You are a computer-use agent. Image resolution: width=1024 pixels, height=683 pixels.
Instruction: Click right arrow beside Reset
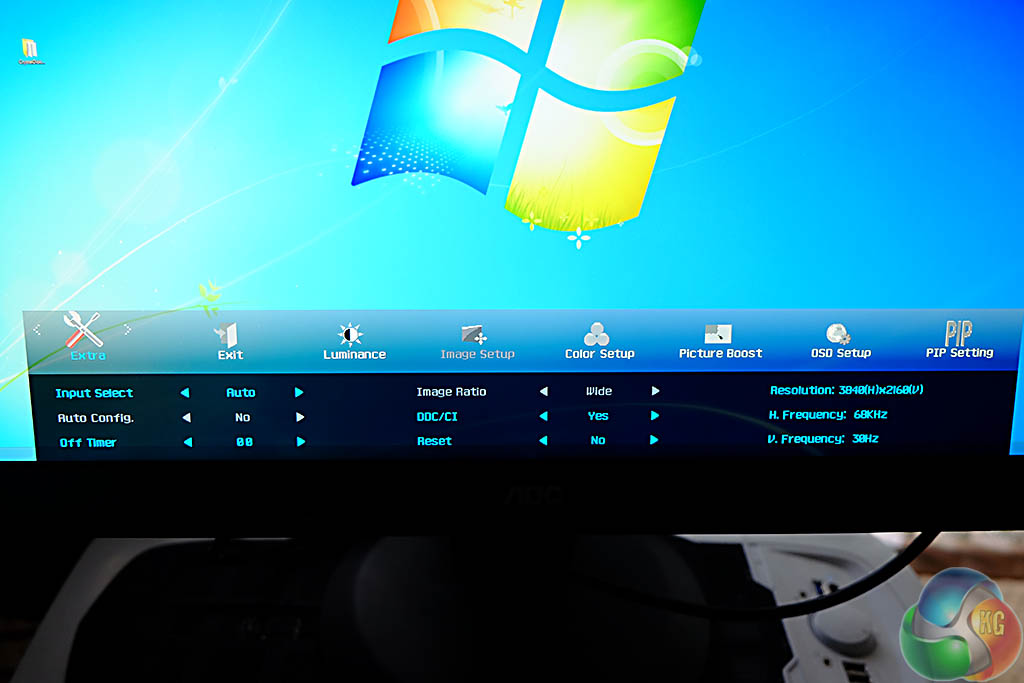(x=654, y=440)
